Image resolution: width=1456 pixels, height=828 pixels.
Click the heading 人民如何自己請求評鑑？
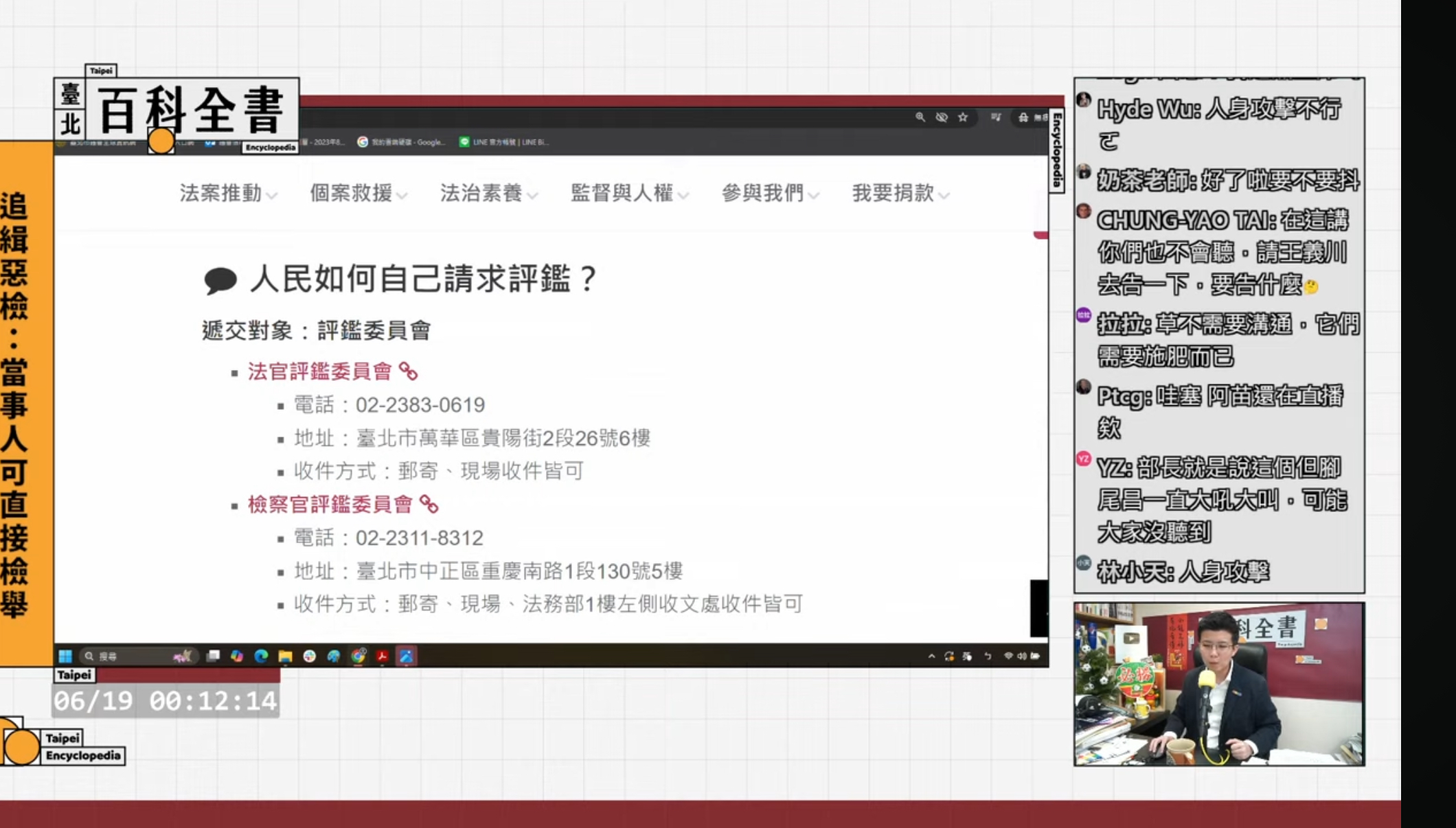426,279
